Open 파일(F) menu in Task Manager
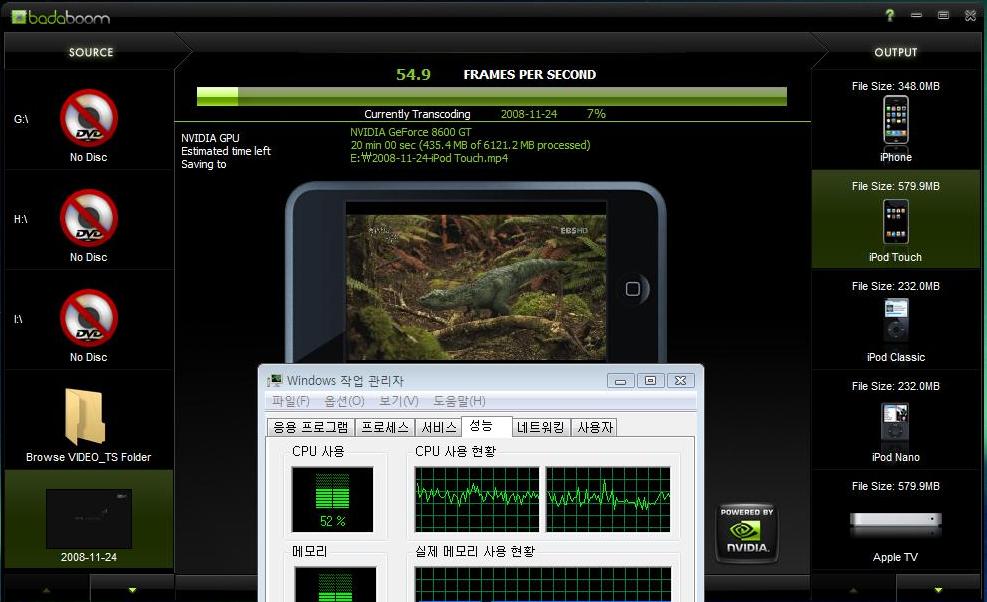Image resolution: width=987 pixels, height=602 pixels. pos(290,401)
